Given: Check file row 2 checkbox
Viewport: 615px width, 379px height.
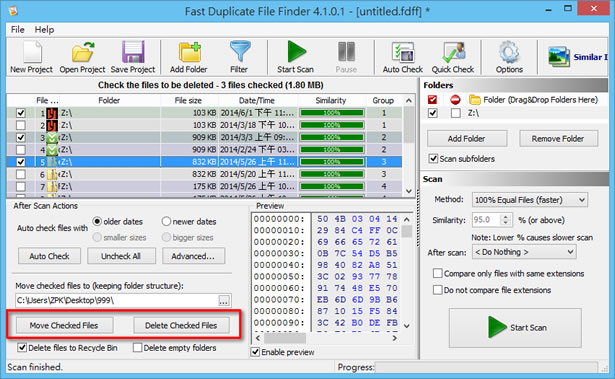Looking at the screenshot, I should tap(21, 125).
